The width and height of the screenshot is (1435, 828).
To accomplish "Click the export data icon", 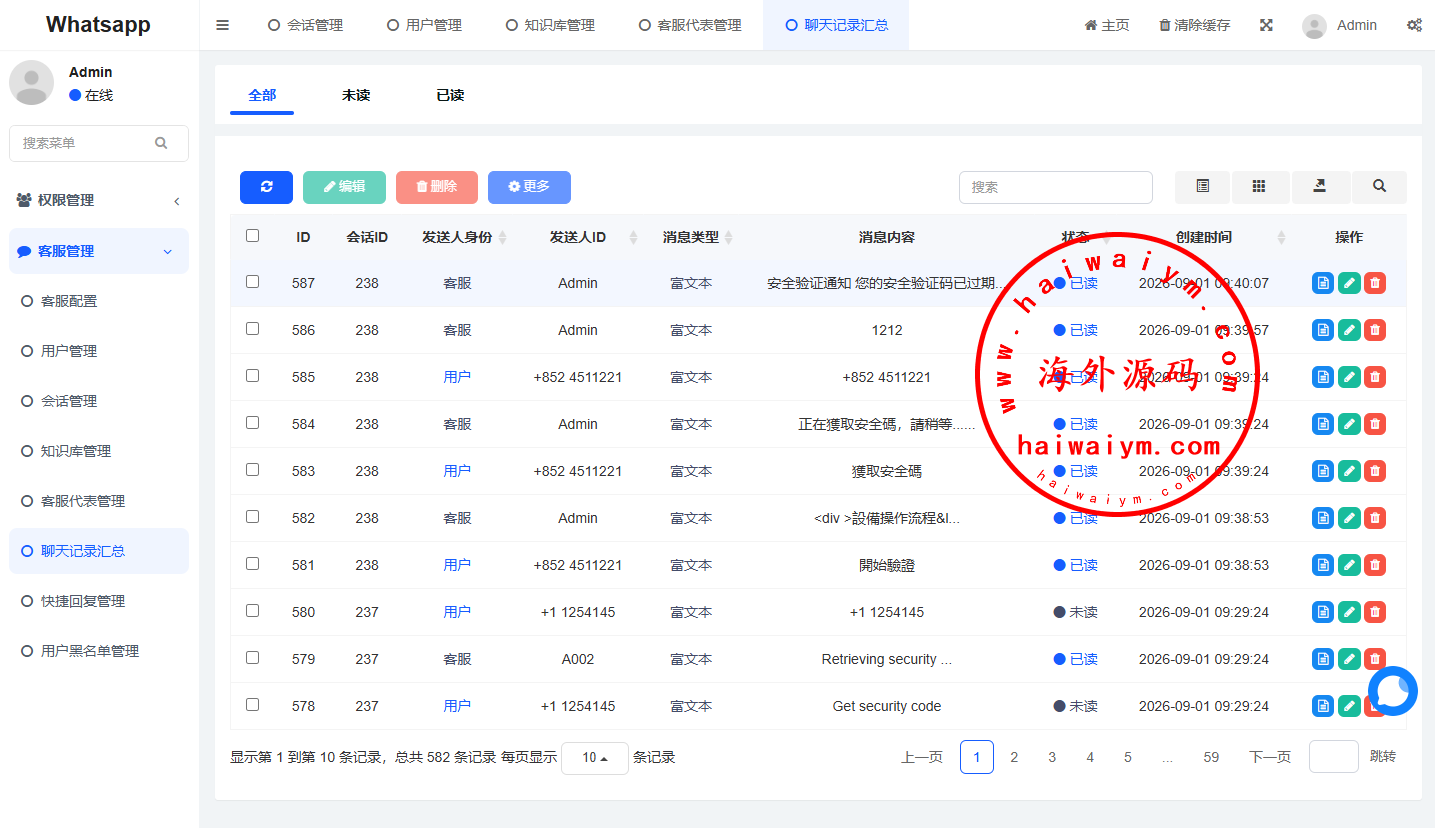I will click(x=1320, y=187).
